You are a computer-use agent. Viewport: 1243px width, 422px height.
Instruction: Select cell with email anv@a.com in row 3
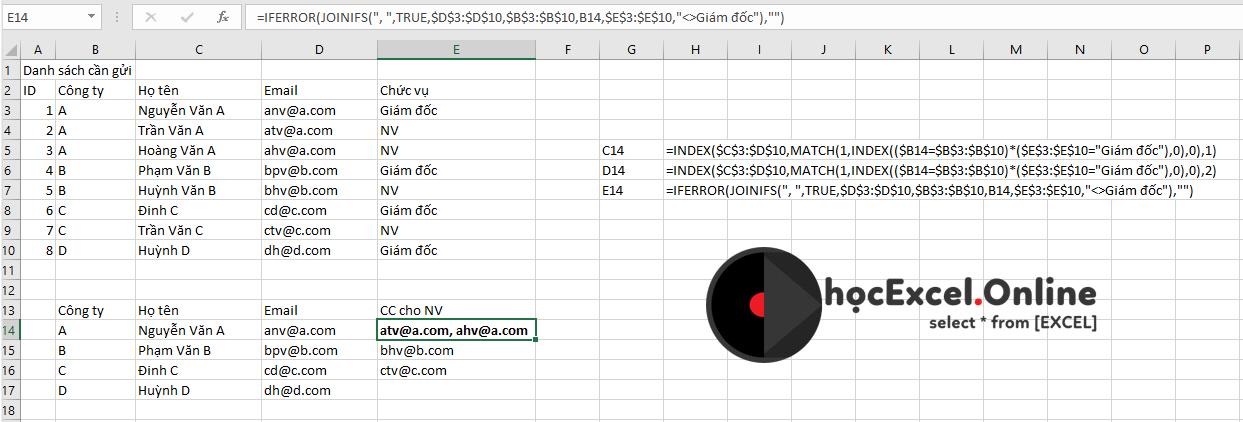coord(300,110)
